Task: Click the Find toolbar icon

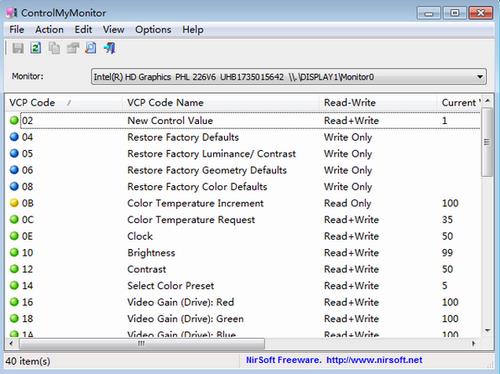Action: pos(91,48)
